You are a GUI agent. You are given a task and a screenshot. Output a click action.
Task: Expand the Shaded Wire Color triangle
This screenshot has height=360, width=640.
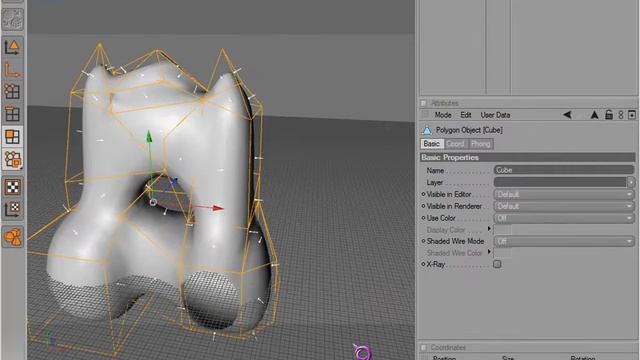[489, 252]
